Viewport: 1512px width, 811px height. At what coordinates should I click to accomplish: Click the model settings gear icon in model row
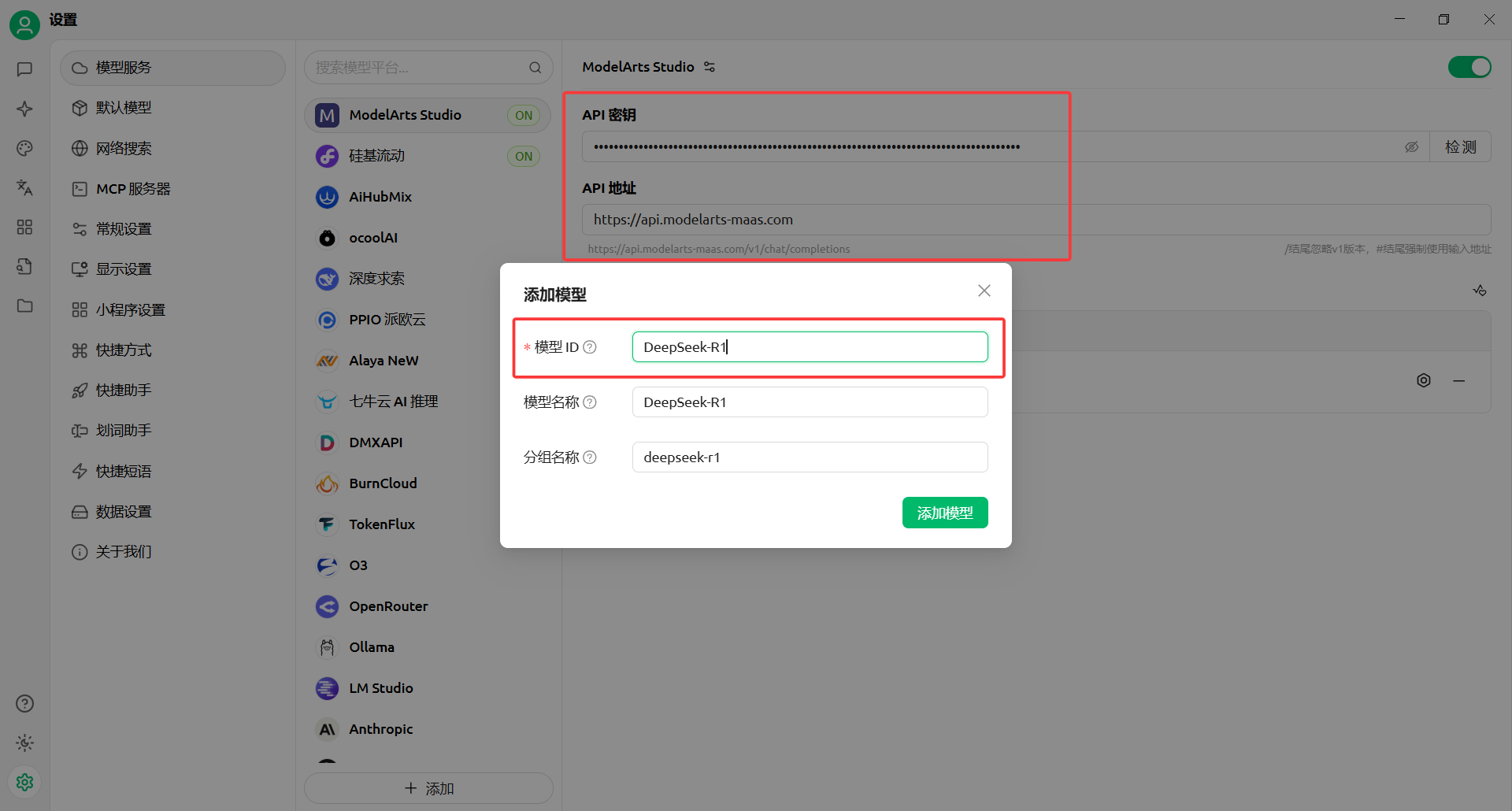coord(1424,380)
